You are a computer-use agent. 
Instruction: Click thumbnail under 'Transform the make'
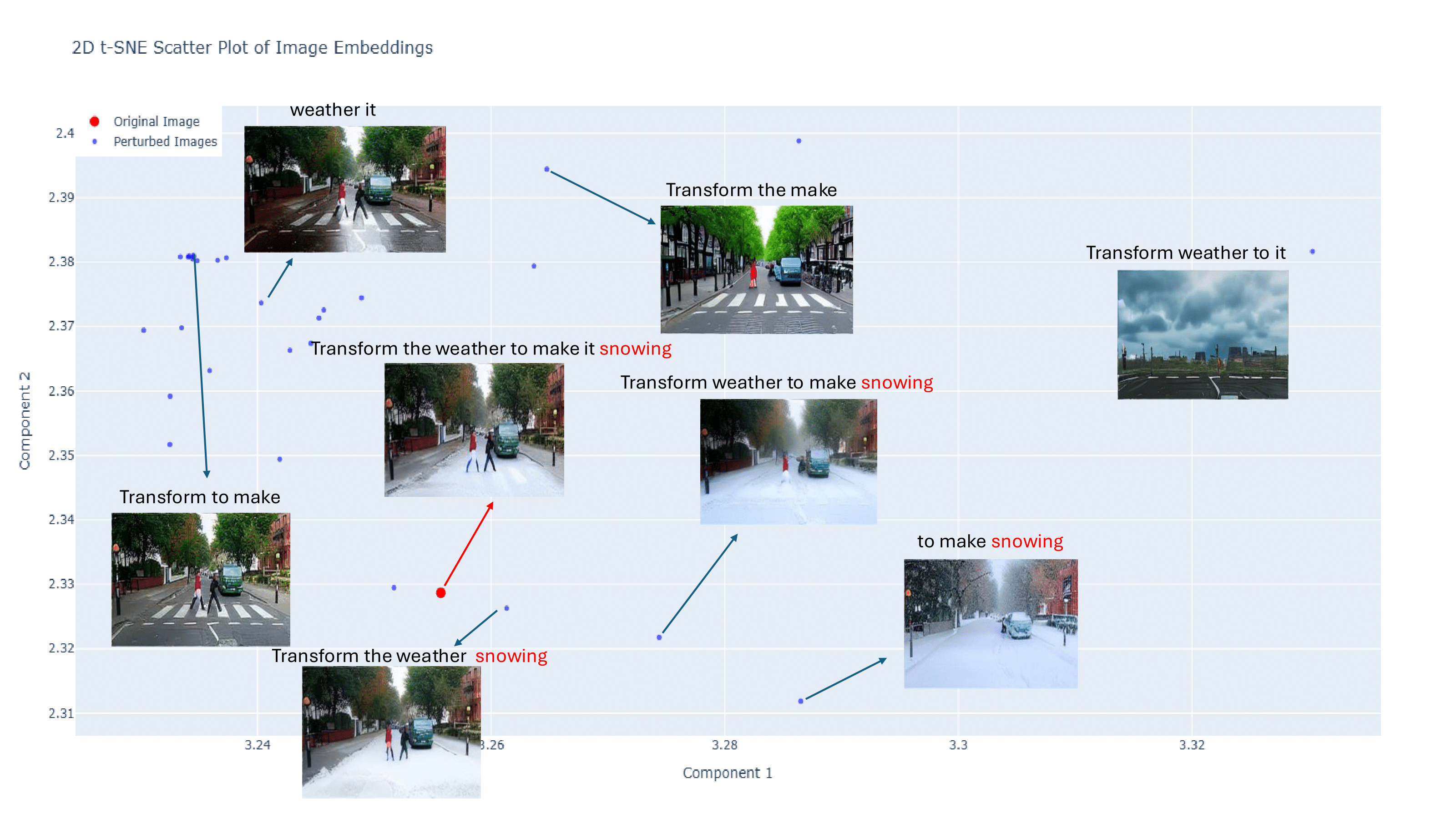[x=756, y=270]
